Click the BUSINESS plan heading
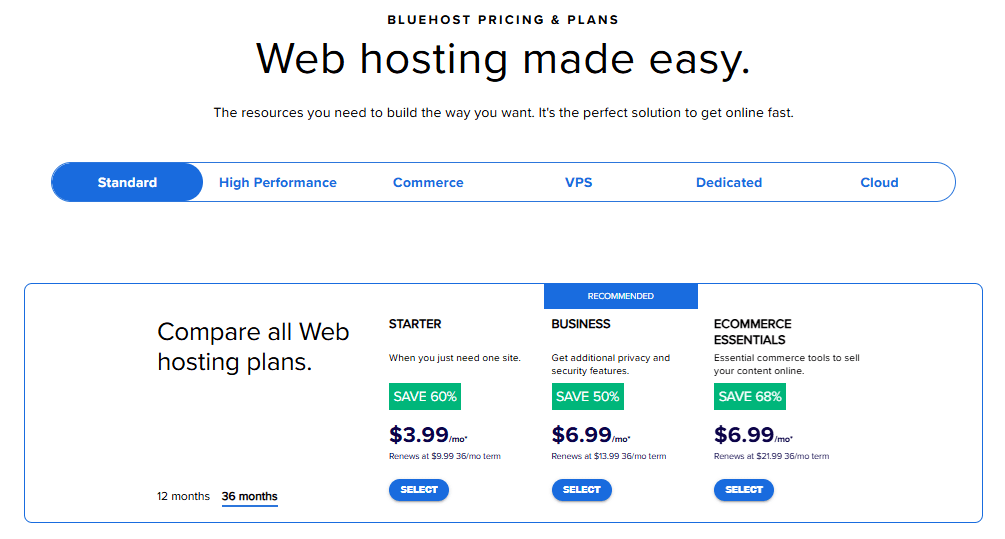The image size is (1005, 539). pos(581,324)
